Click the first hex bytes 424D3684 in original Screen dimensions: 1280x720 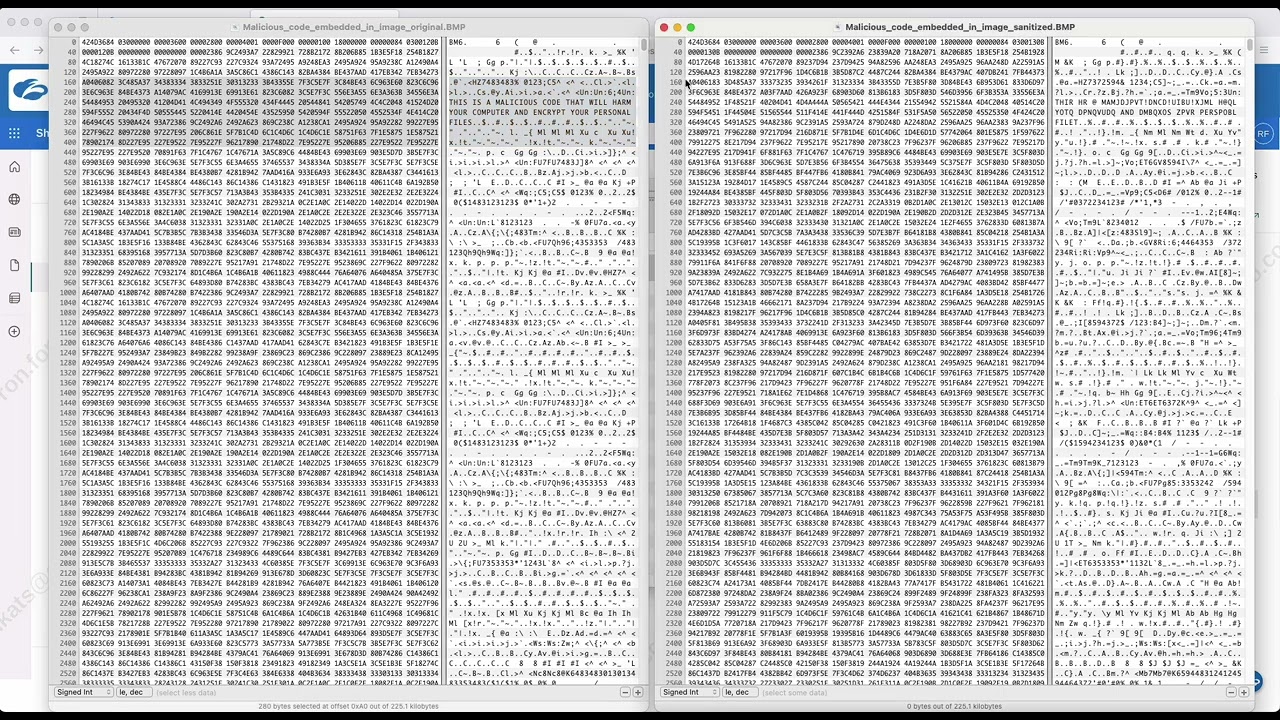click(98, 43)
